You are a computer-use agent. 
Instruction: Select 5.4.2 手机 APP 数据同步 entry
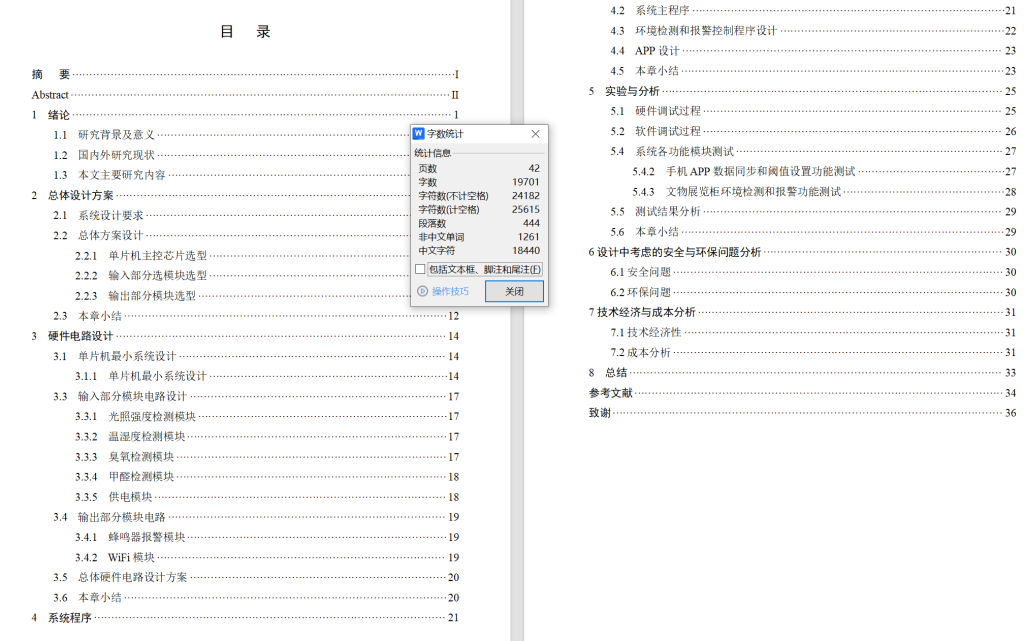click(760, 171)
